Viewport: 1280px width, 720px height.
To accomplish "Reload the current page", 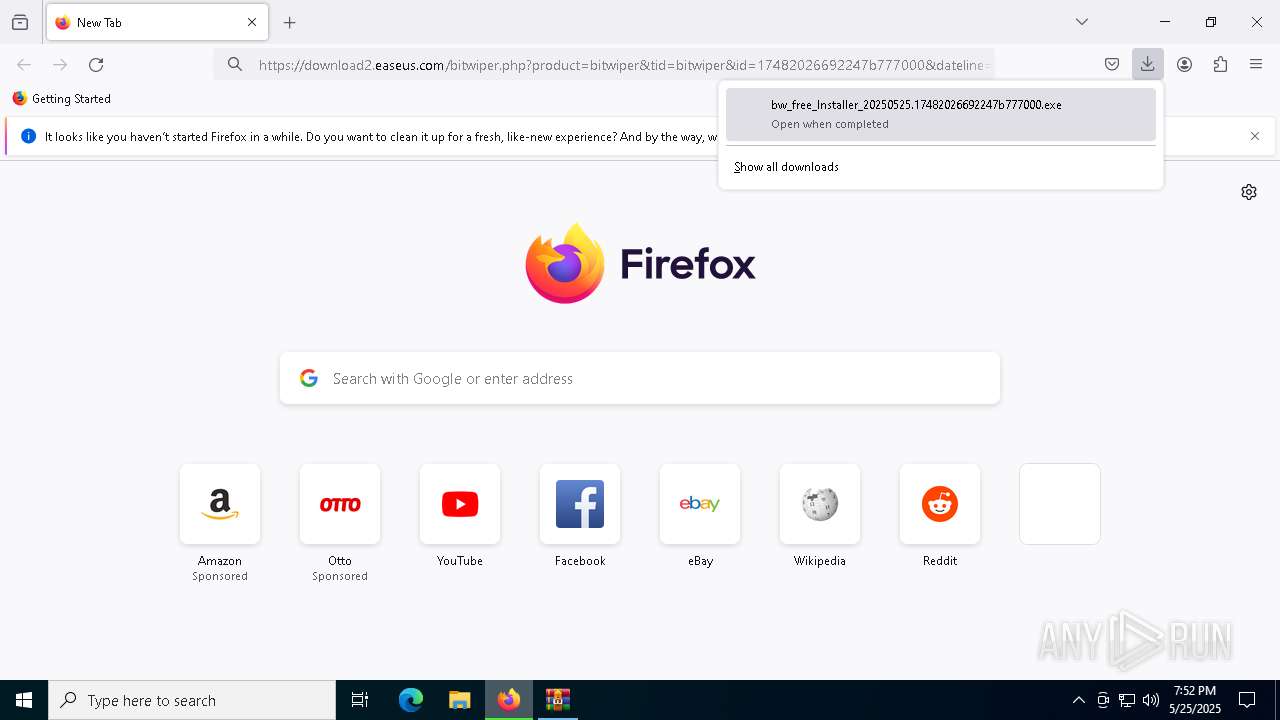I will pyautogui.click(x=96, y=65).
